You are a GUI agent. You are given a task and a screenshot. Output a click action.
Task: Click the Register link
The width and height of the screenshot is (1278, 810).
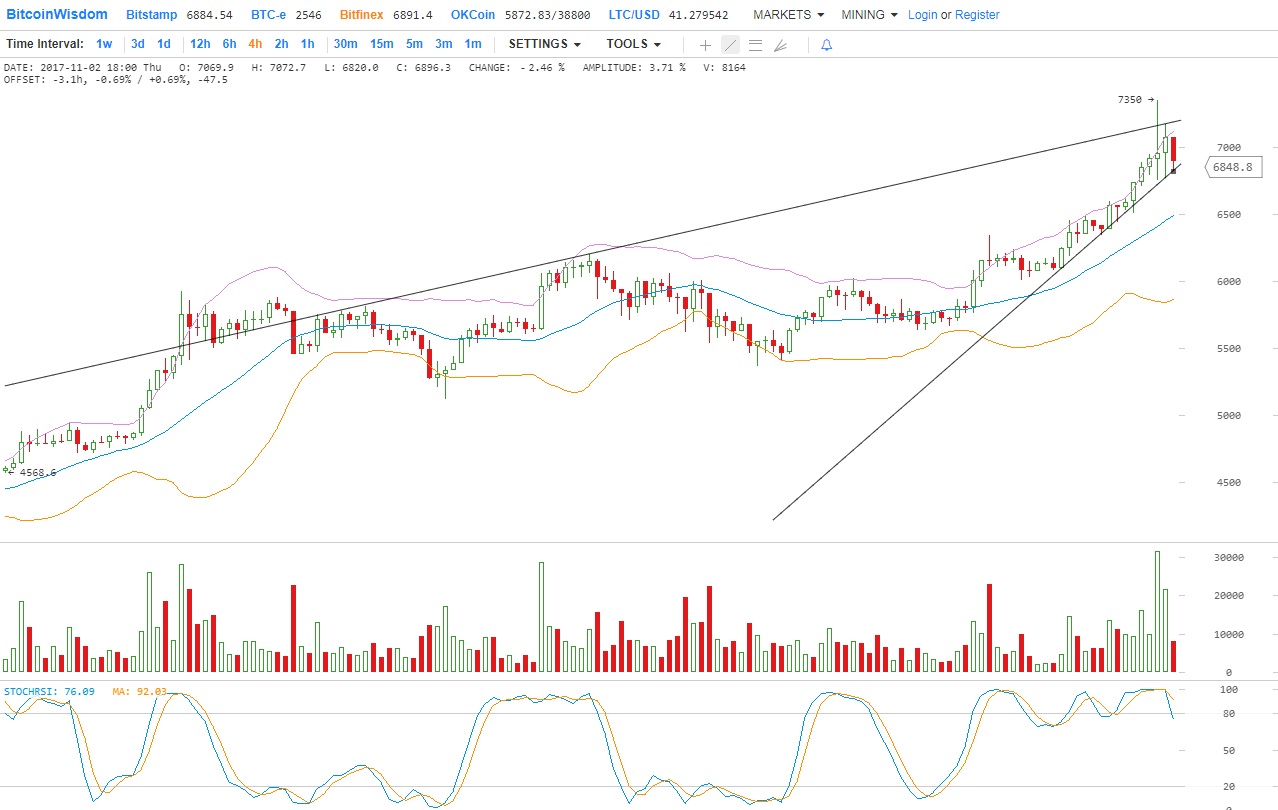[977, 15]
